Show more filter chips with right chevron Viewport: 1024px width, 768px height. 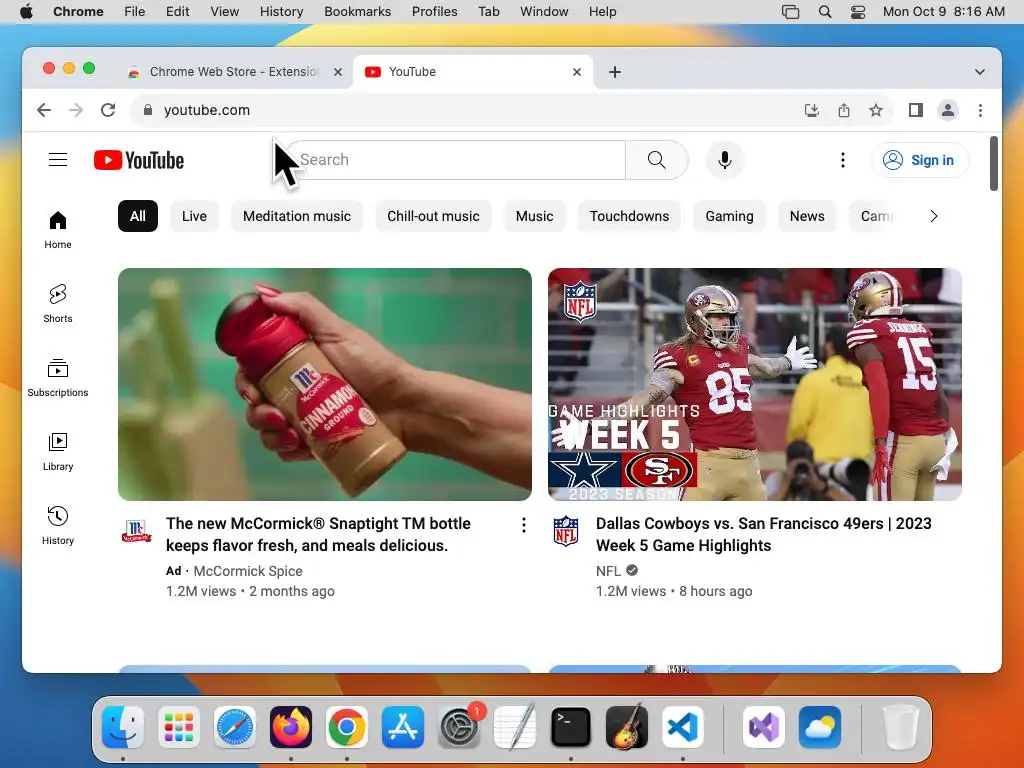click(934, 216)
